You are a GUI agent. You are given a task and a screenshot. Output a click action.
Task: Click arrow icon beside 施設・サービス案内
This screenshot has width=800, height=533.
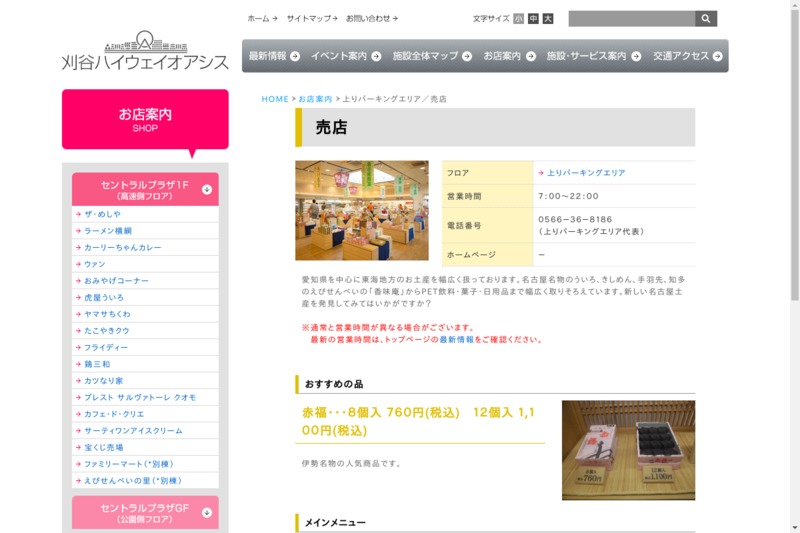pyautogui.click(x=635, y=56)
